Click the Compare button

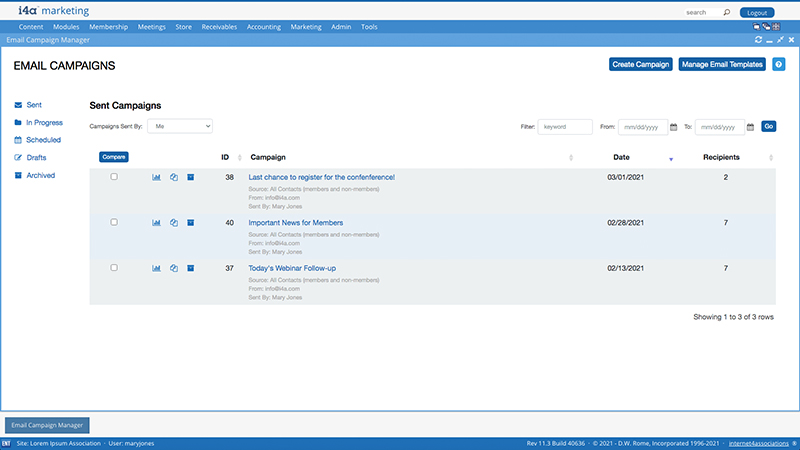pos(114,157)
